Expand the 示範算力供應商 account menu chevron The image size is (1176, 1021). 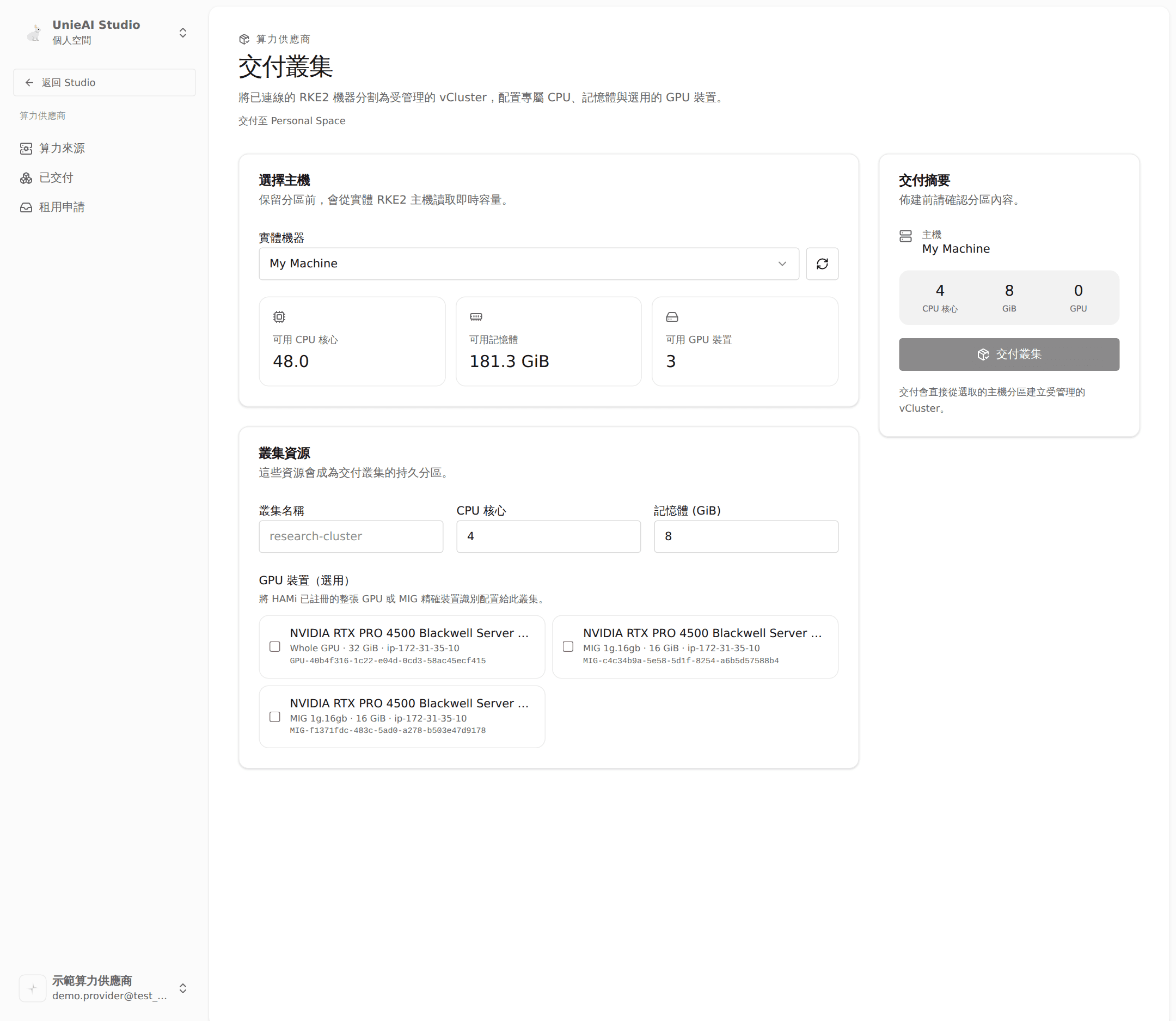click(x=183, y=988)
